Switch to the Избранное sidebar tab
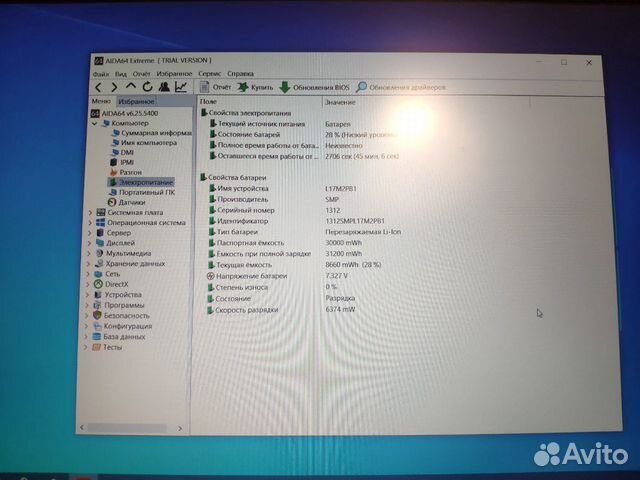 [136, 101]
